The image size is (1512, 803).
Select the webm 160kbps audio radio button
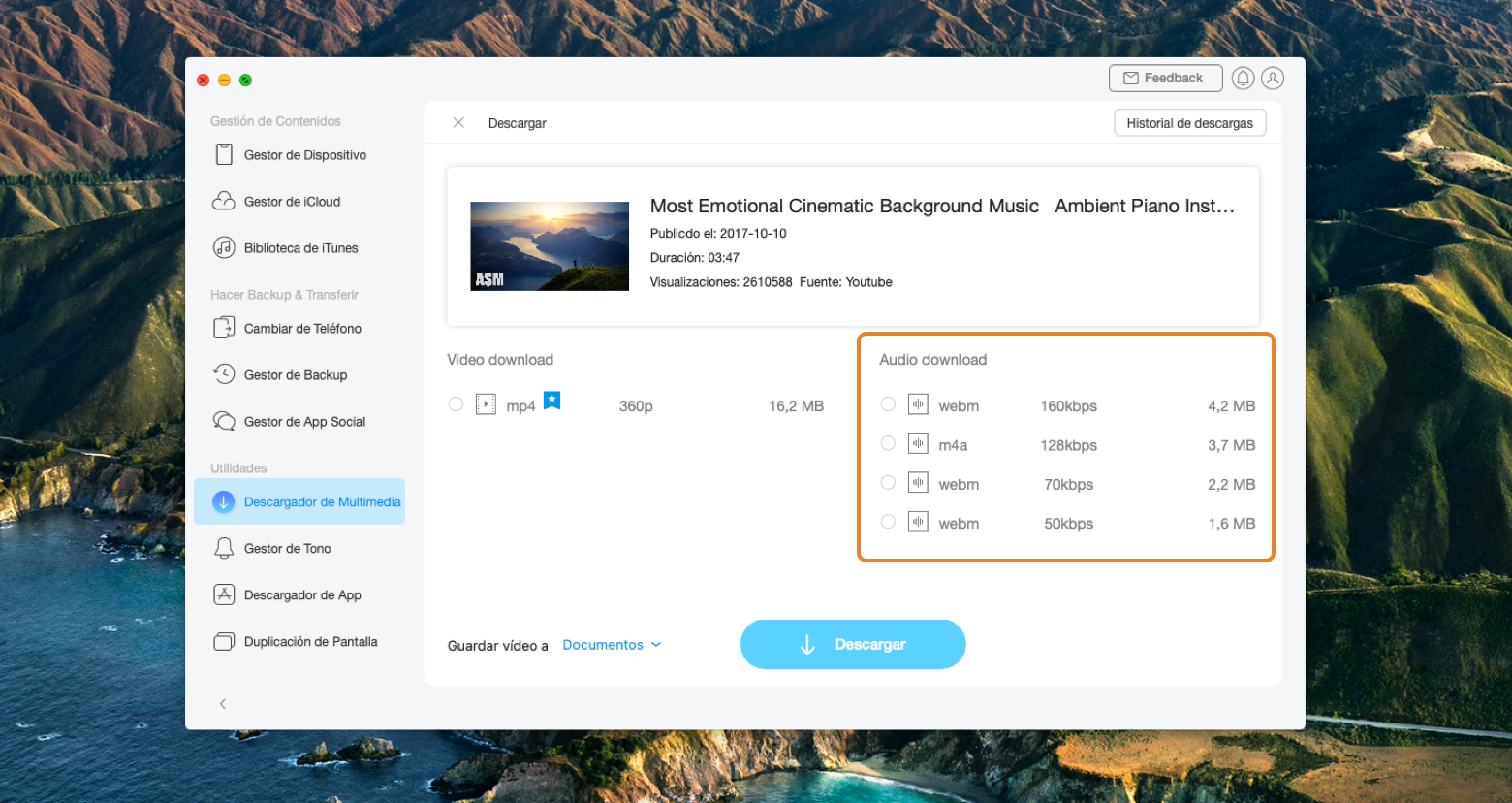(888, 404)
